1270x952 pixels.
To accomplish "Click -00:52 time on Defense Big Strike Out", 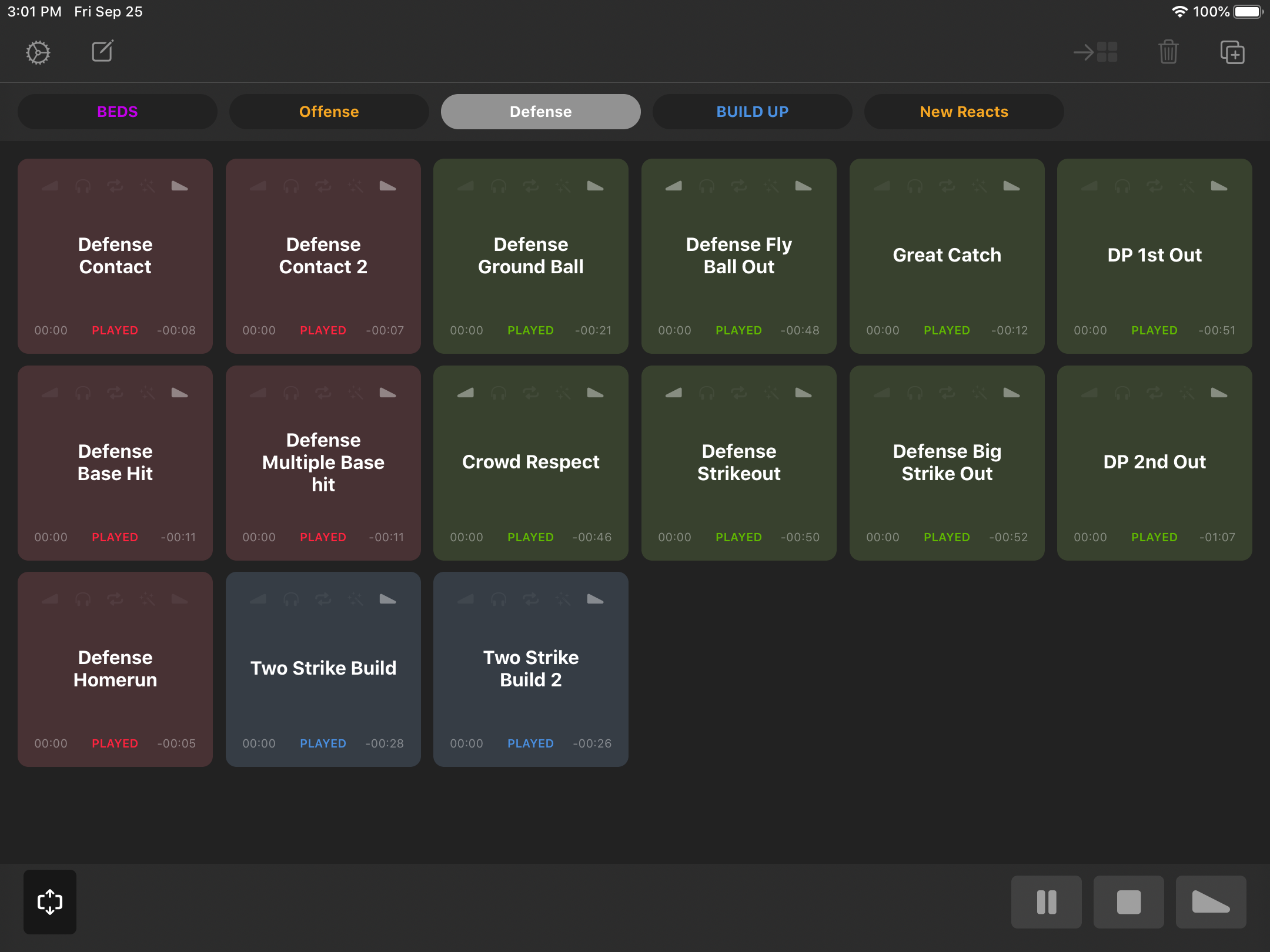I will click(1008, 537).
